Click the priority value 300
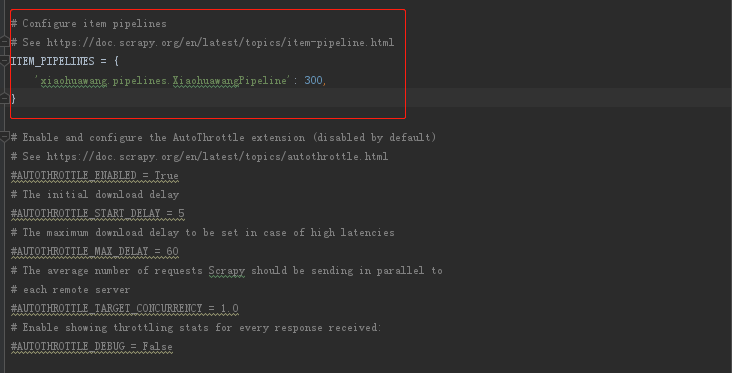The width and height of the screenshot is (732, 373). (x=313, y=81)
